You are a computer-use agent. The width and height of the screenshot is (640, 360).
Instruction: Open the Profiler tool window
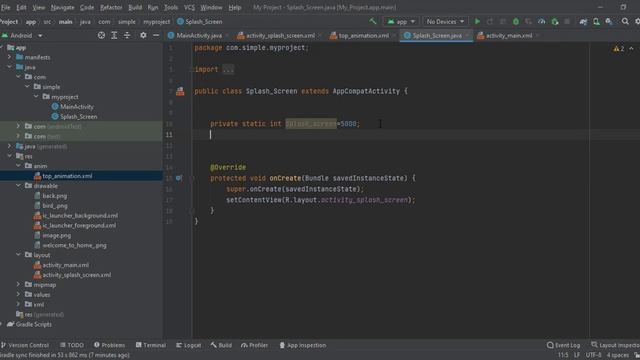point(254,345)
